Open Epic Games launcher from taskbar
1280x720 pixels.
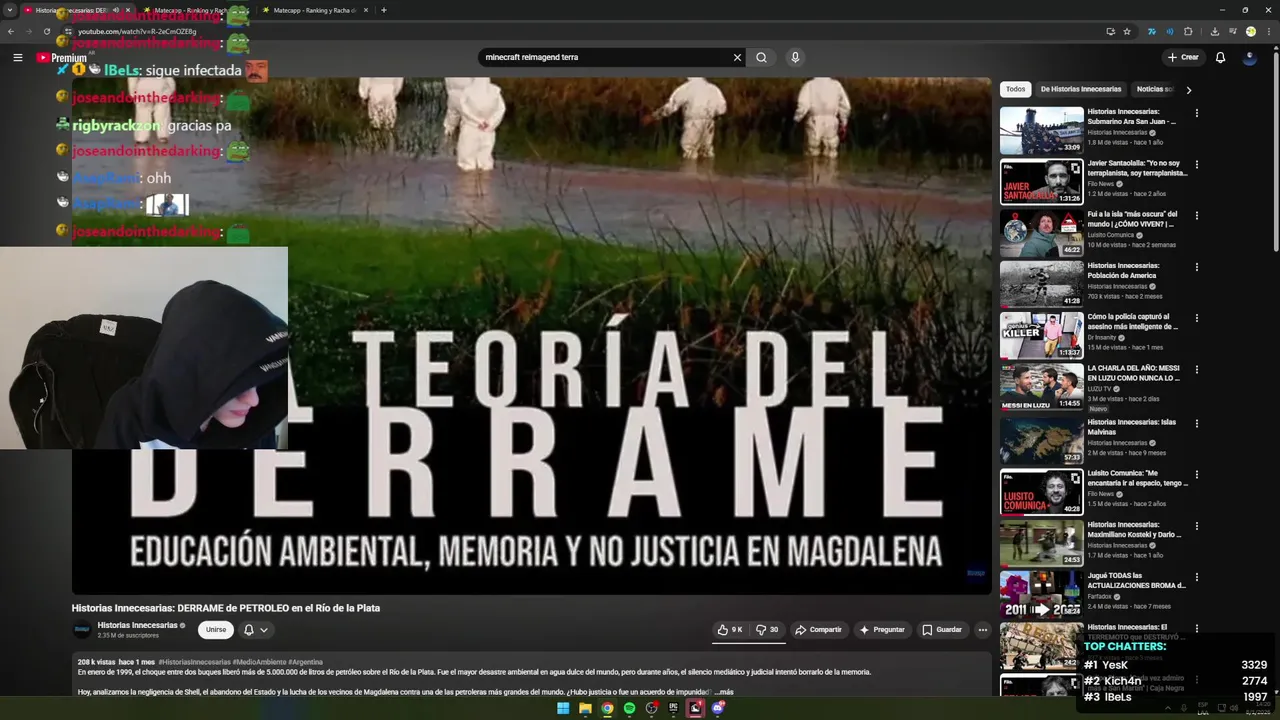point(673,708)
